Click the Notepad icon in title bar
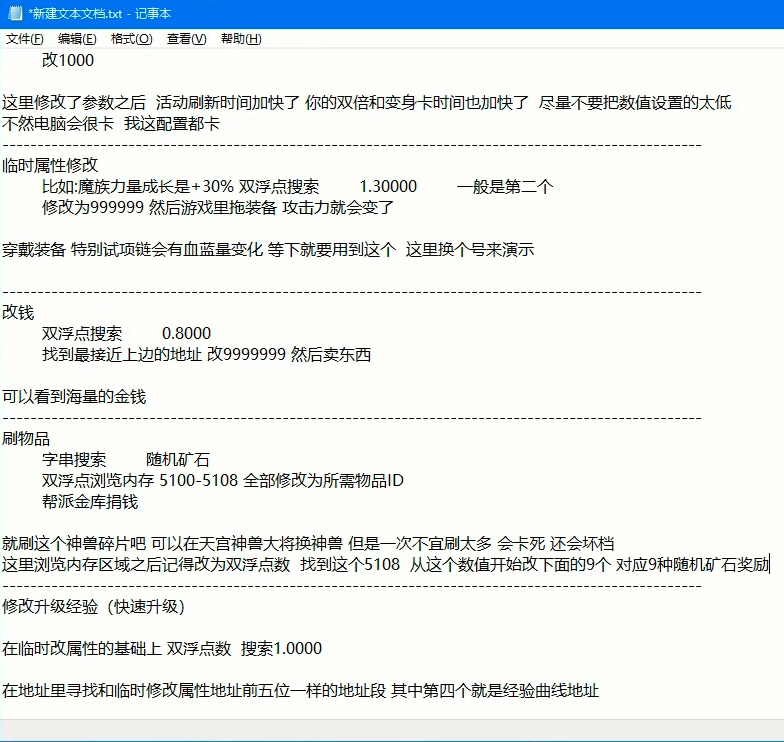Viewport: 784px width, 742px height. (x=12, y=13)
